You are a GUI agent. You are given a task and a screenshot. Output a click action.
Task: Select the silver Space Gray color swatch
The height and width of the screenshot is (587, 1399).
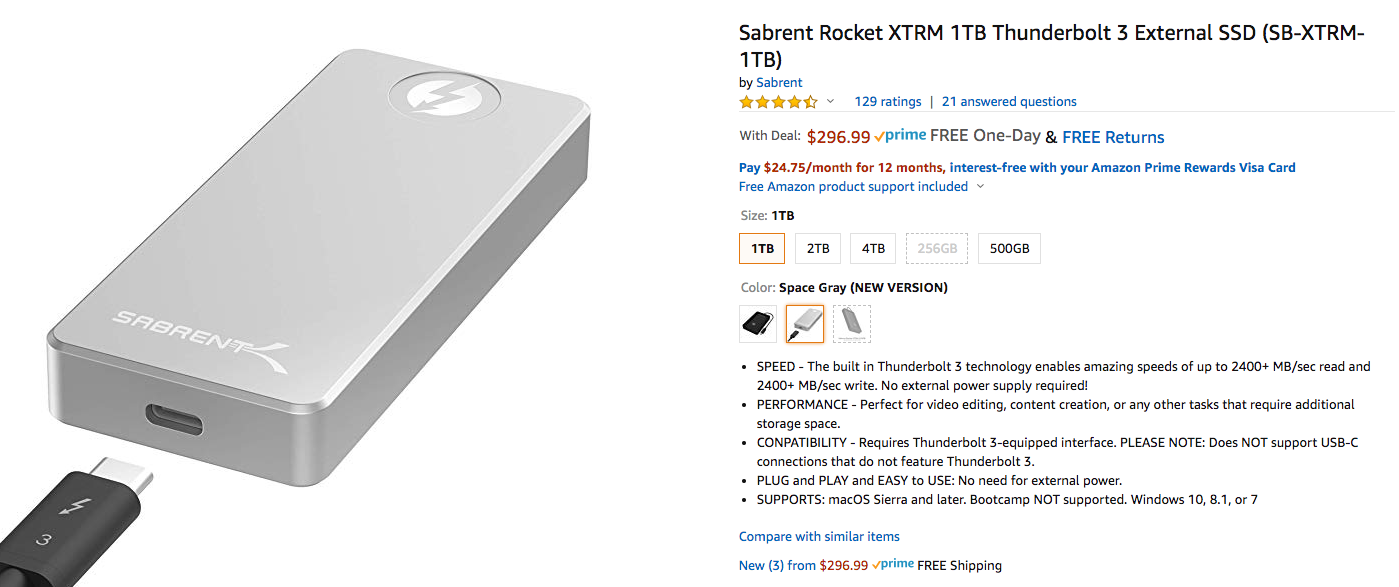tap(805, 324)
